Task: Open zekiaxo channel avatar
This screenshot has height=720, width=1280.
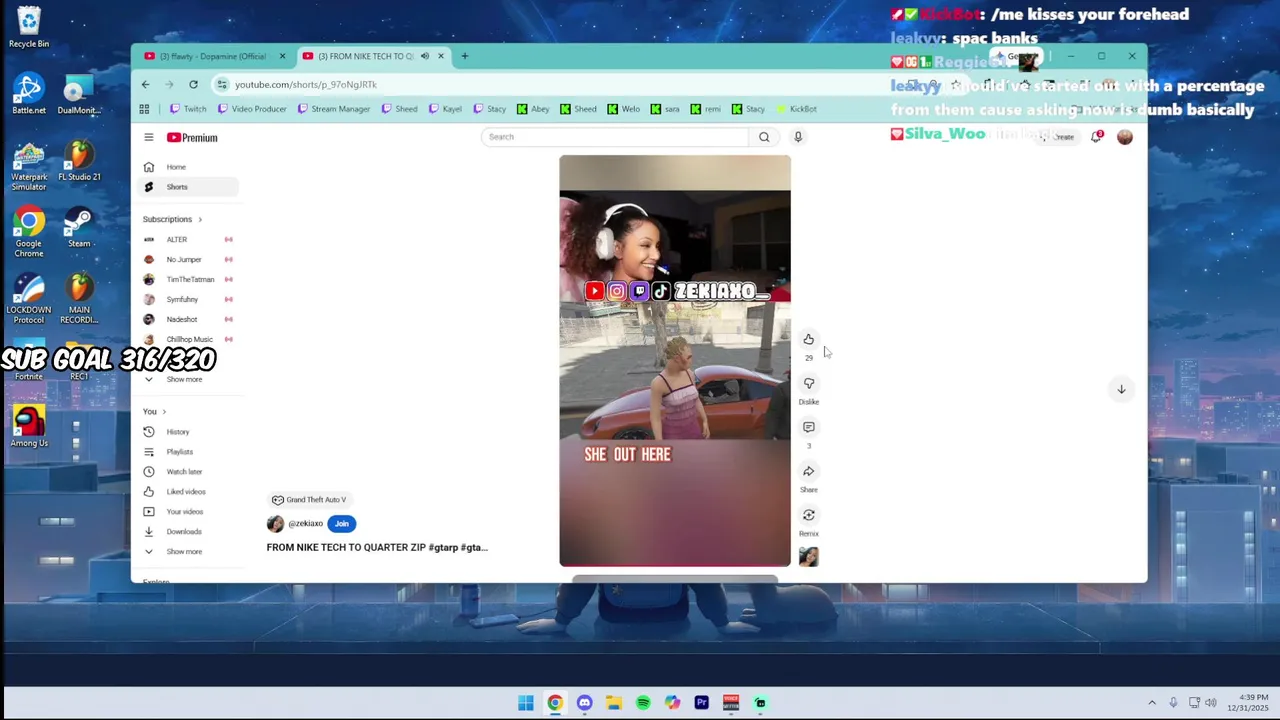Action: click(275, 523)
